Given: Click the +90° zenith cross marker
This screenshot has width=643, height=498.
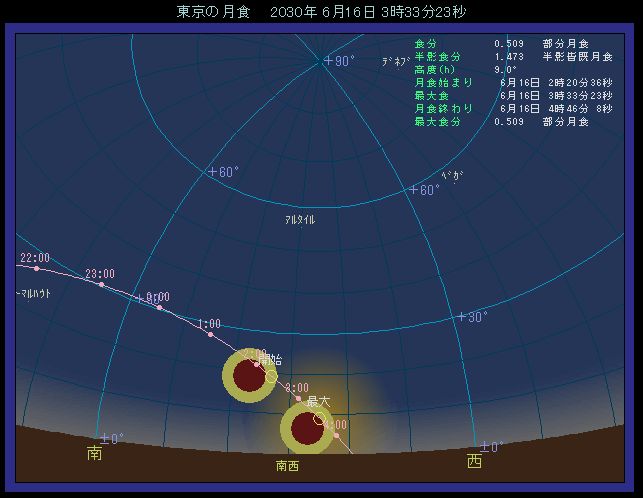Looking at the screenshot, I should pyautogui.click(x=326, y=61).
